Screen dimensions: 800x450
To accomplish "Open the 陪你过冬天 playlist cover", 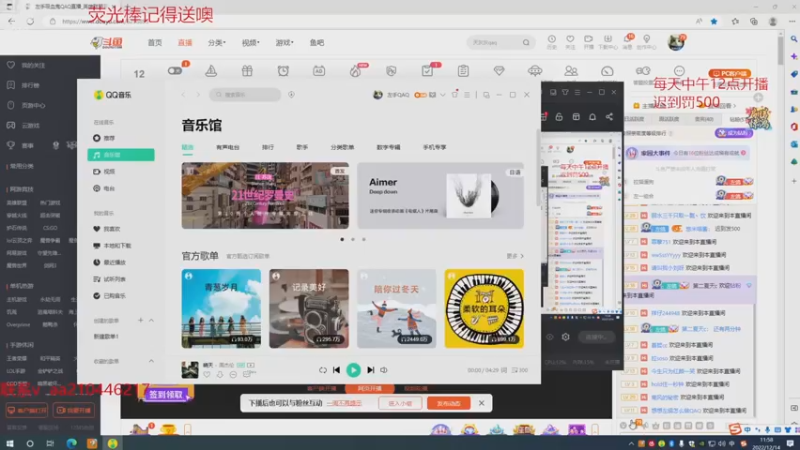I will pyautogui.click(x=396, y=309).
